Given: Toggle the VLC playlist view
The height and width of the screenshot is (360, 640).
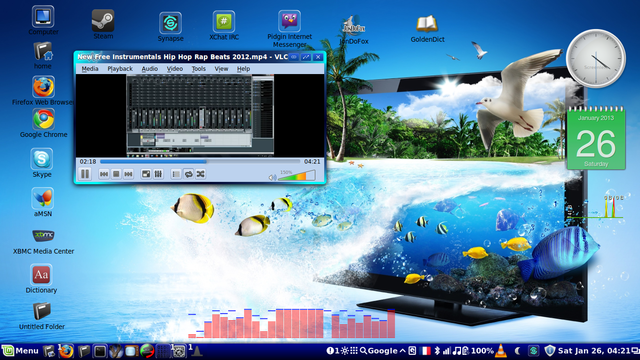Looking at the screenshot, I should click(176, 174).
